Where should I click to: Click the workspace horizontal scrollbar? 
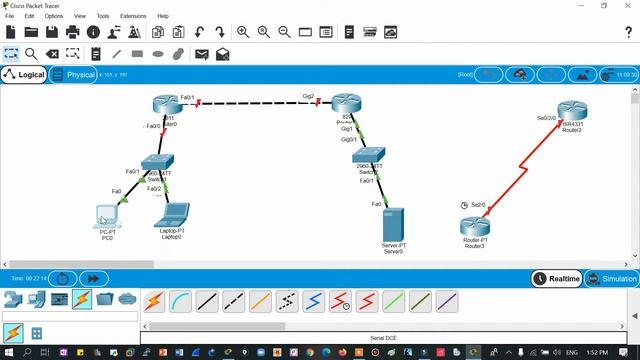point(81,264)
